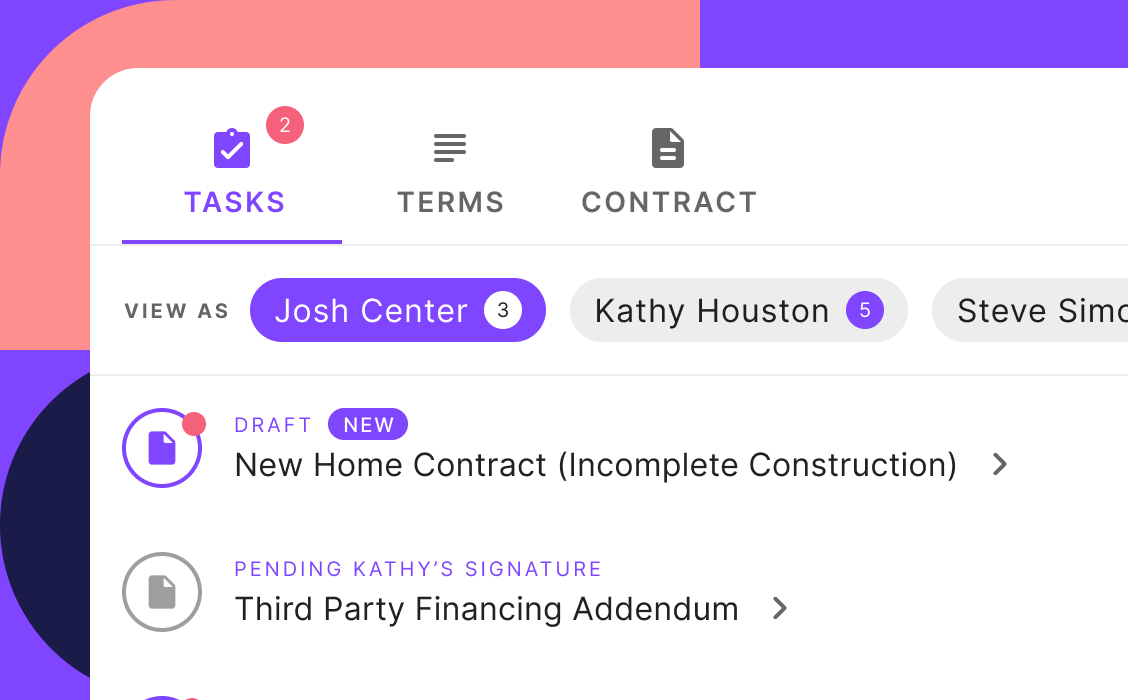This screenshot has width=1128, height=700.
Task: Open Third Party Financing Addendum task
Action: 486,609
